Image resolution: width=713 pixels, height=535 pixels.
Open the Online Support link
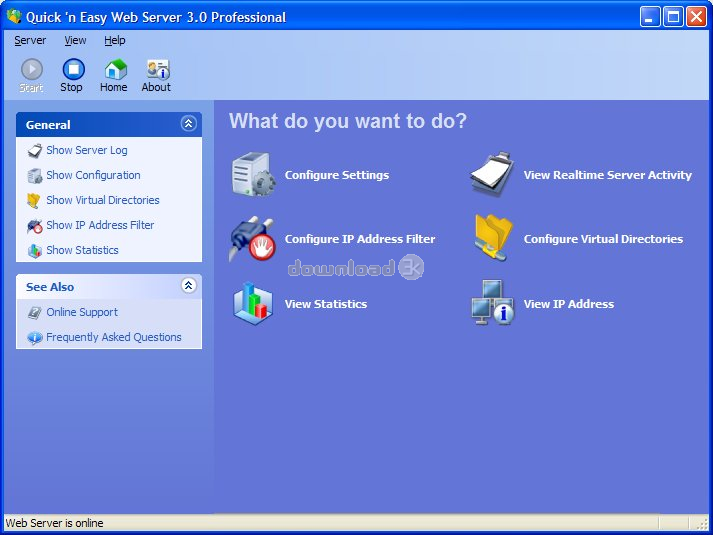pyautogui.click(x=82, y=313)
